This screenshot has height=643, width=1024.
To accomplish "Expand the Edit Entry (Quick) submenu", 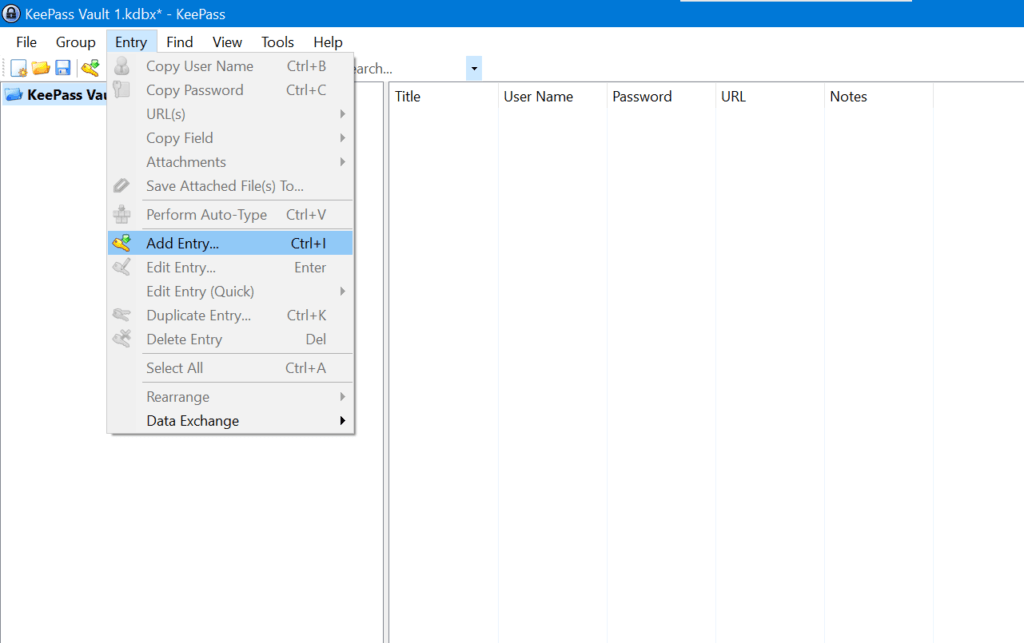I will 230,291.
